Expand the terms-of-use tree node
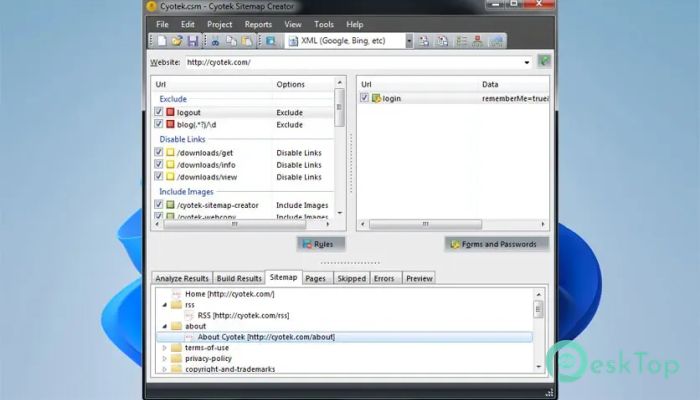The image size is (700, 400). 165,347
